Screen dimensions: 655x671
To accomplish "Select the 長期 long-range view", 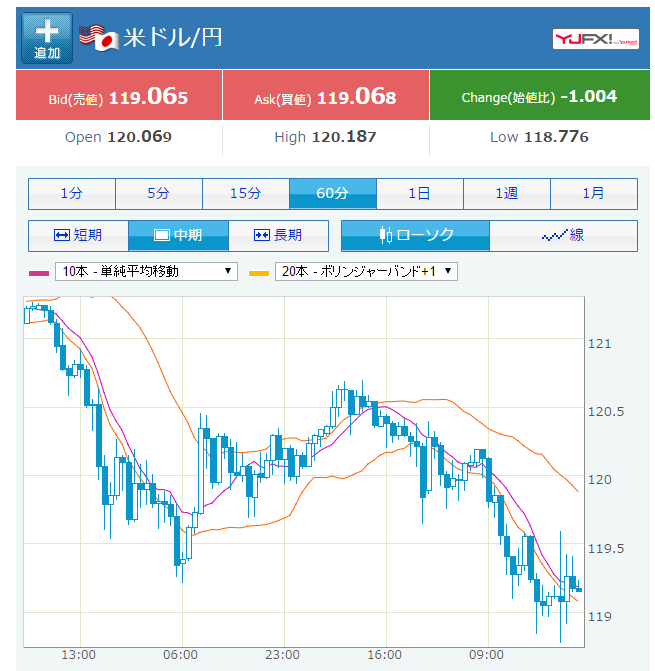I will pyautogui.click(x=278, y=235).
